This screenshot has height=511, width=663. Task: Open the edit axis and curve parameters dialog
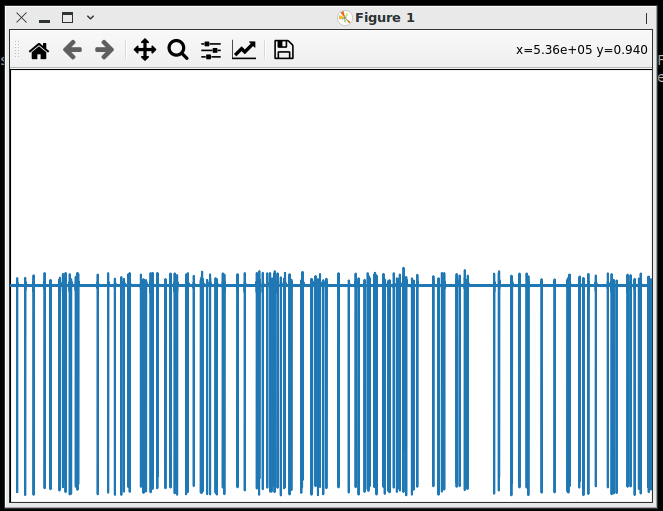click(x=244, y=50)
